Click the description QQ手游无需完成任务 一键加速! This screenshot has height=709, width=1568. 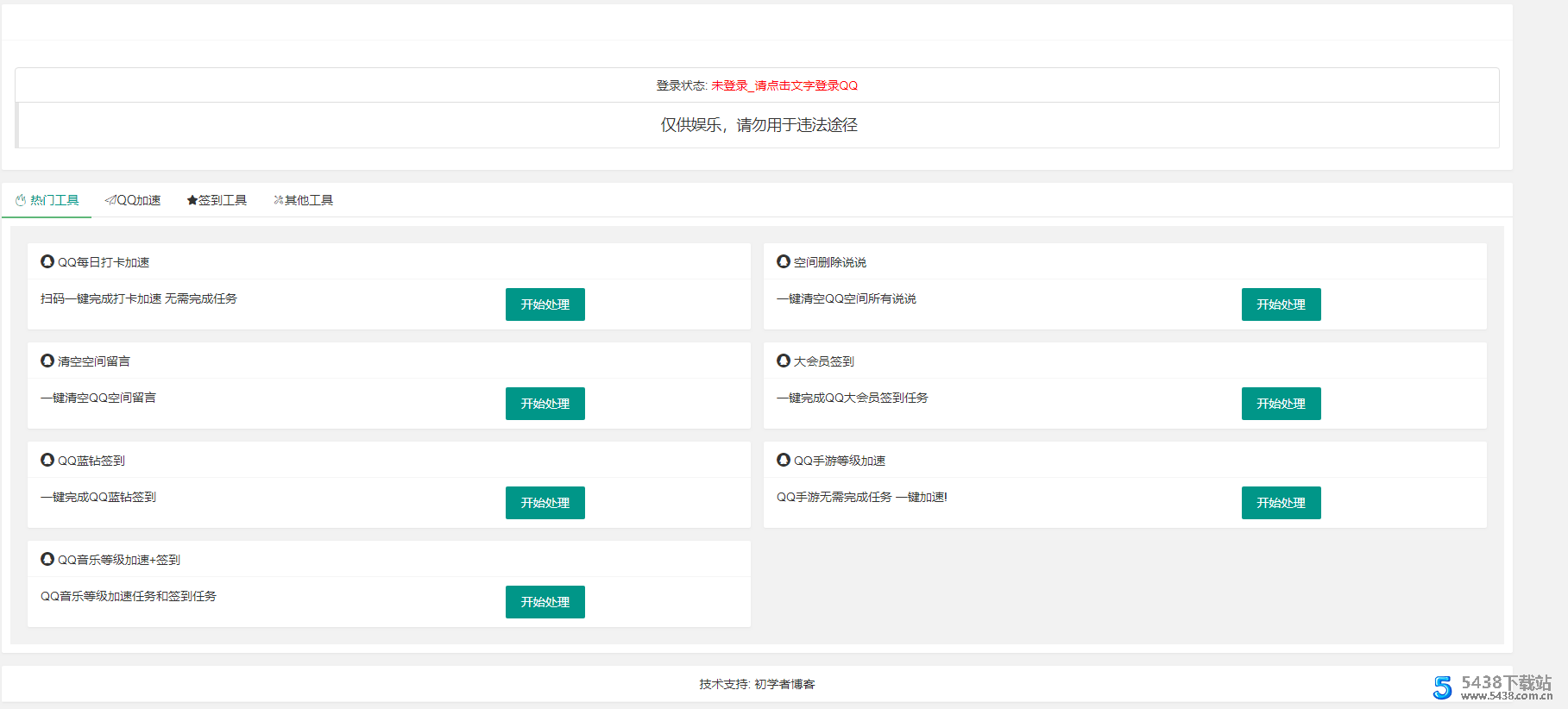pyautogui.click(x=862, y=497)
